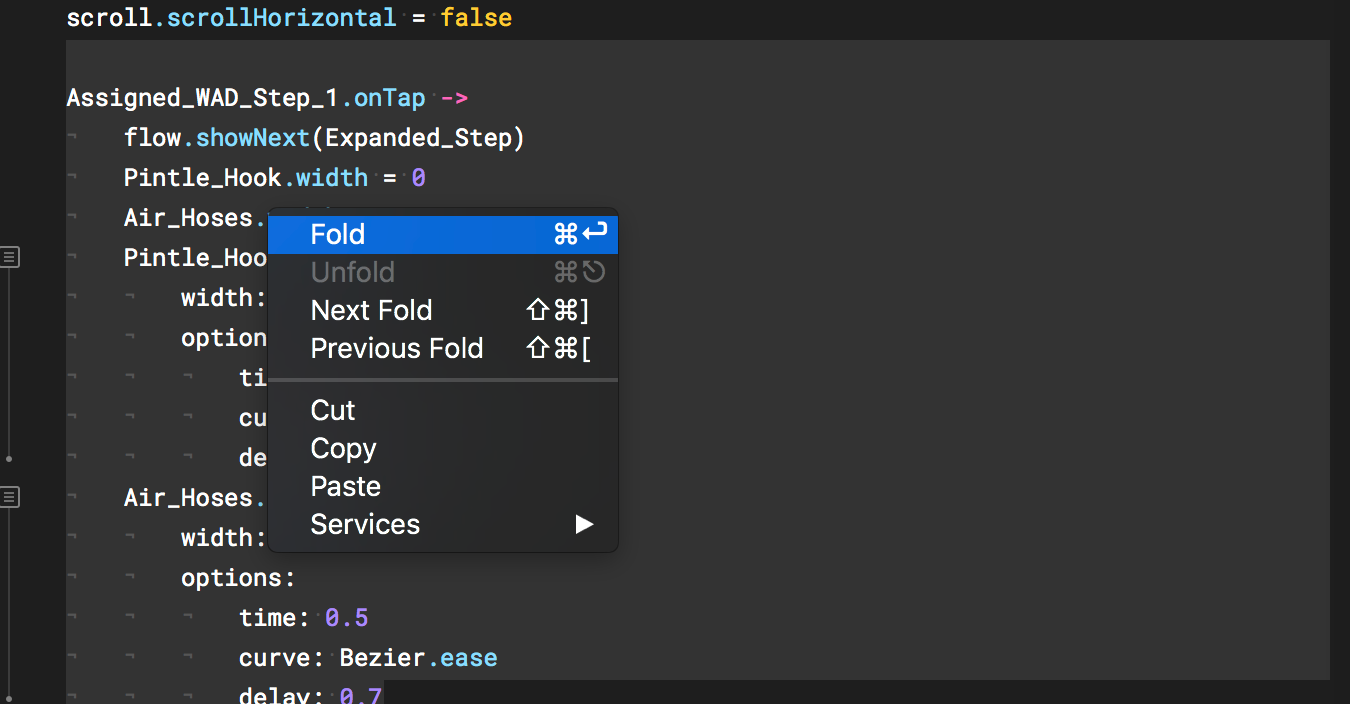This screenshot has width=1350, height=704.
Task: Choose Cut from the context menu
Action: pos(333,411)
